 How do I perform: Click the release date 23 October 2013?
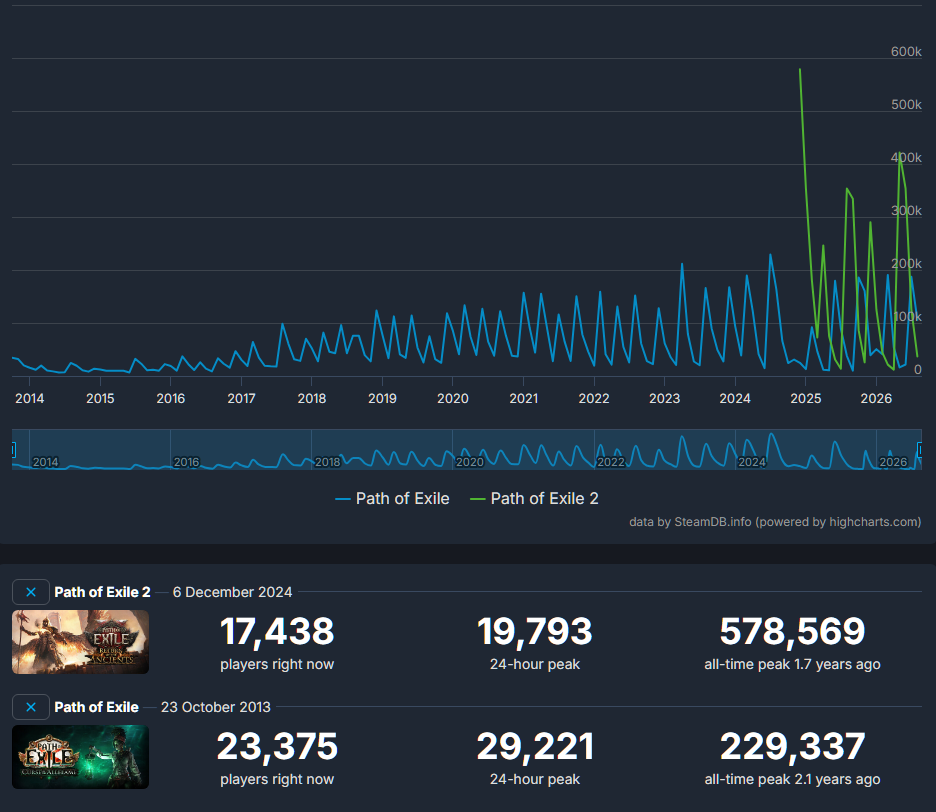215,708
